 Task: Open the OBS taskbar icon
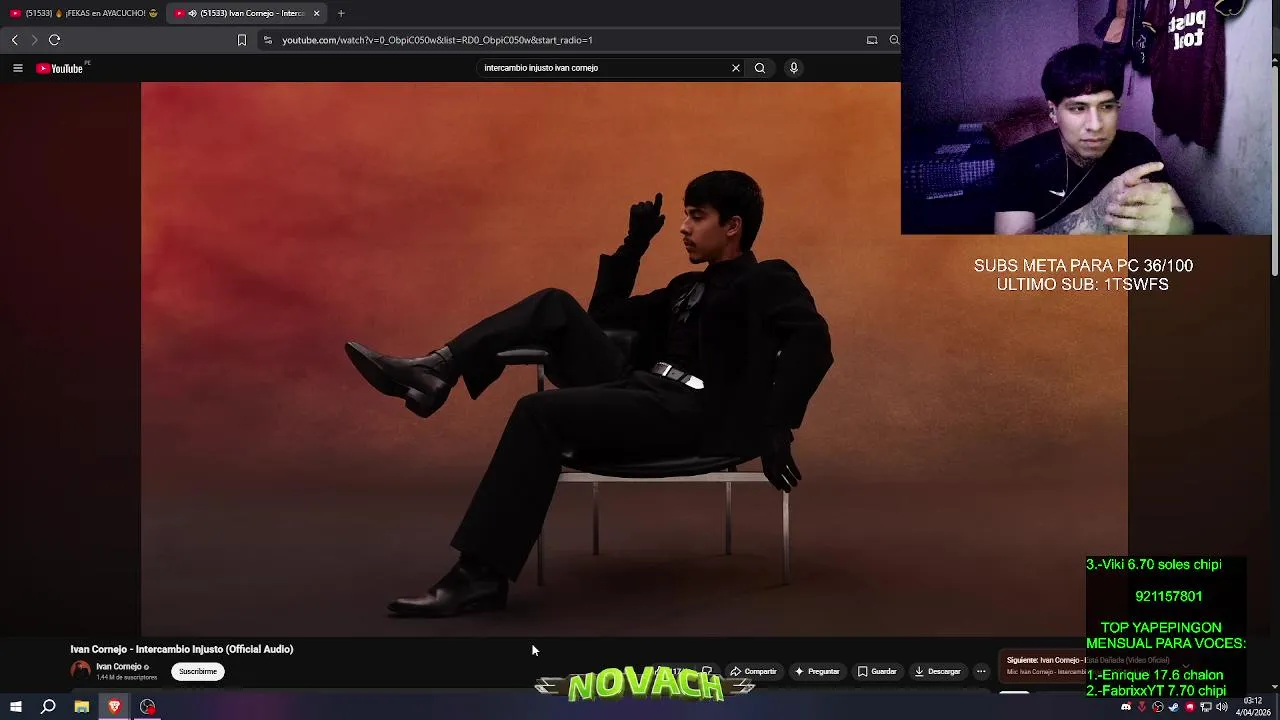click(x=148, y=707)
